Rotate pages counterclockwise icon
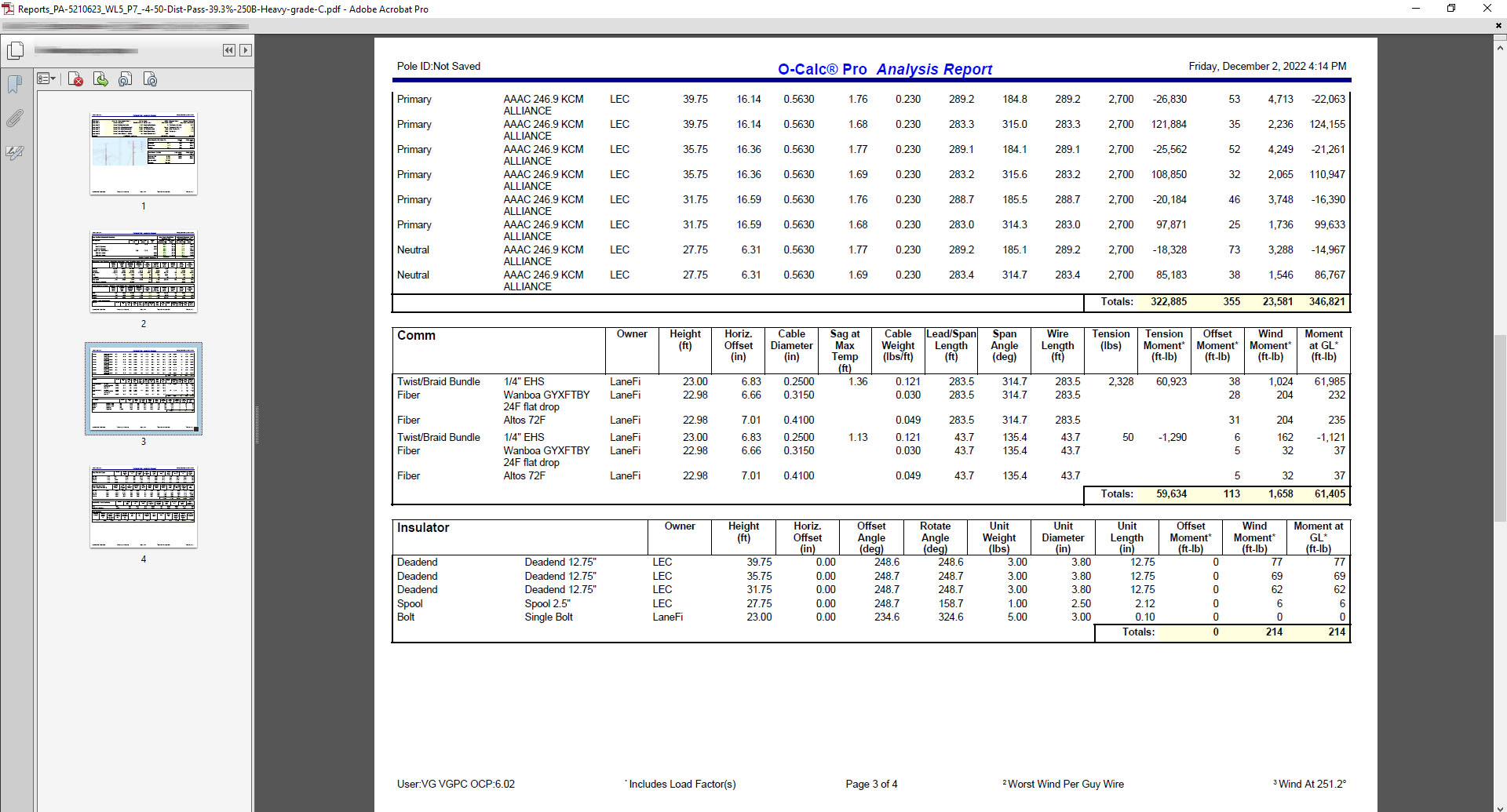 coord(126,79)
